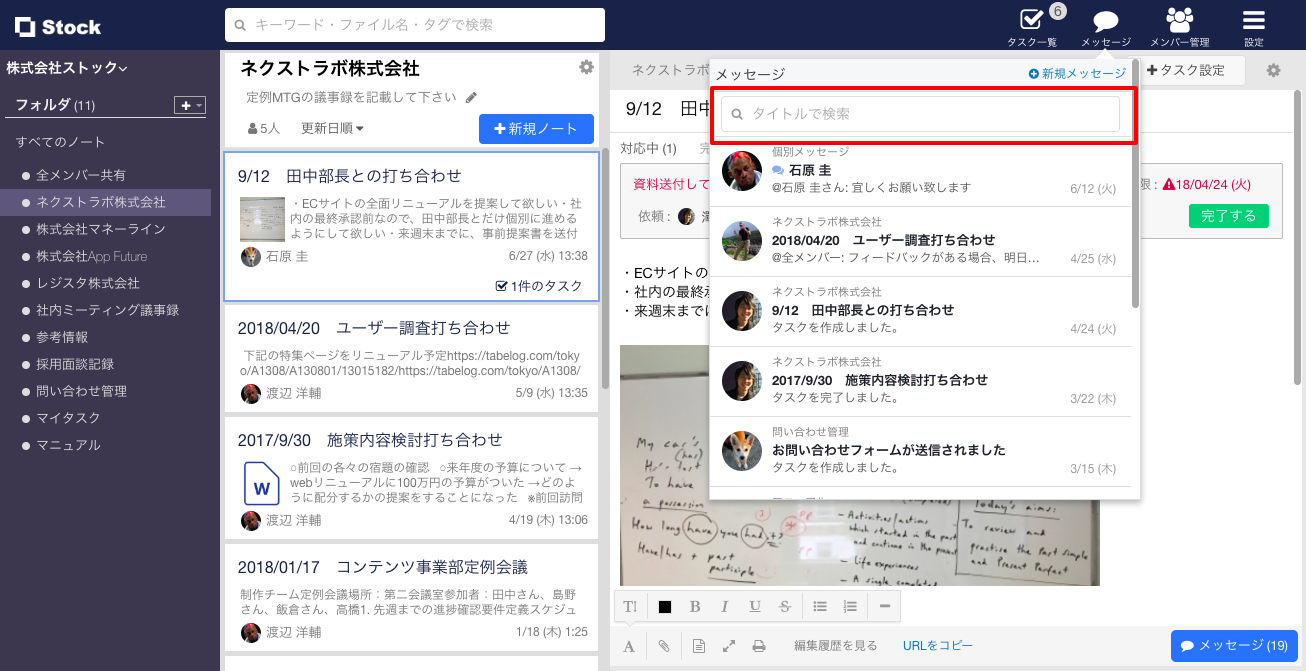The width and height of the screenshot is (1306, 671).
Task: Print the note via the printer icon
Action: click(x=759, y=645)
